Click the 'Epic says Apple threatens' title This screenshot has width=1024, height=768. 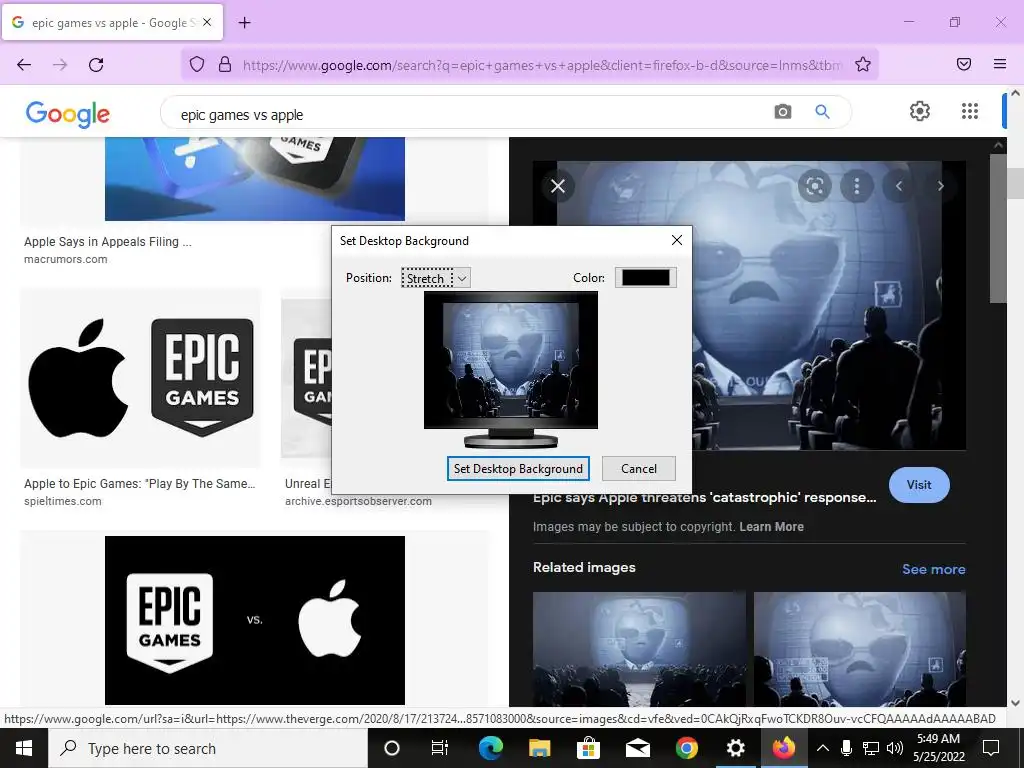click(704, 498)
